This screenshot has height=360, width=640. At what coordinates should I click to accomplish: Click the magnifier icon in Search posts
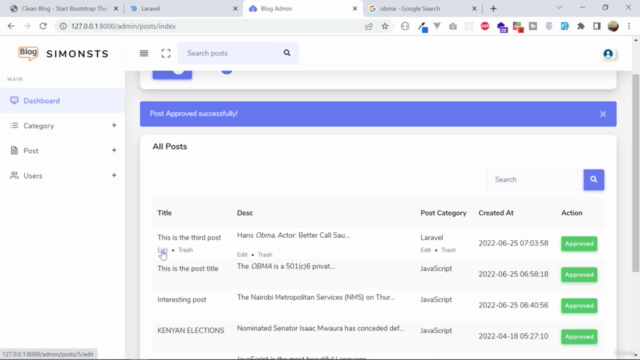(x=287, y=53)
